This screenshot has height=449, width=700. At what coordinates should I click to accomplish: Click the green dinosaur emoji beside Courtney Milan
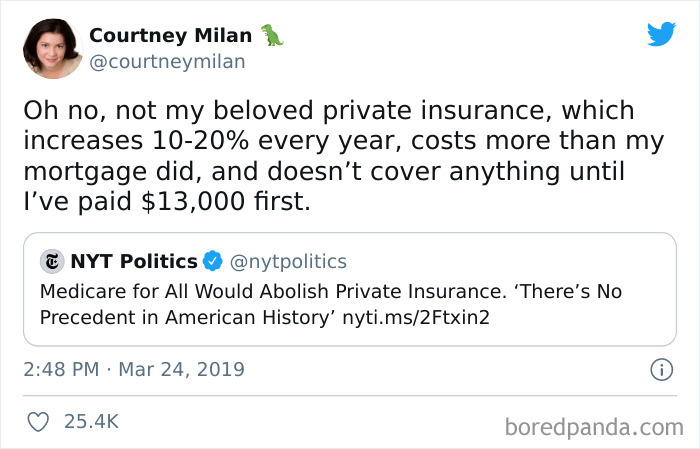(x=272, y=35)
